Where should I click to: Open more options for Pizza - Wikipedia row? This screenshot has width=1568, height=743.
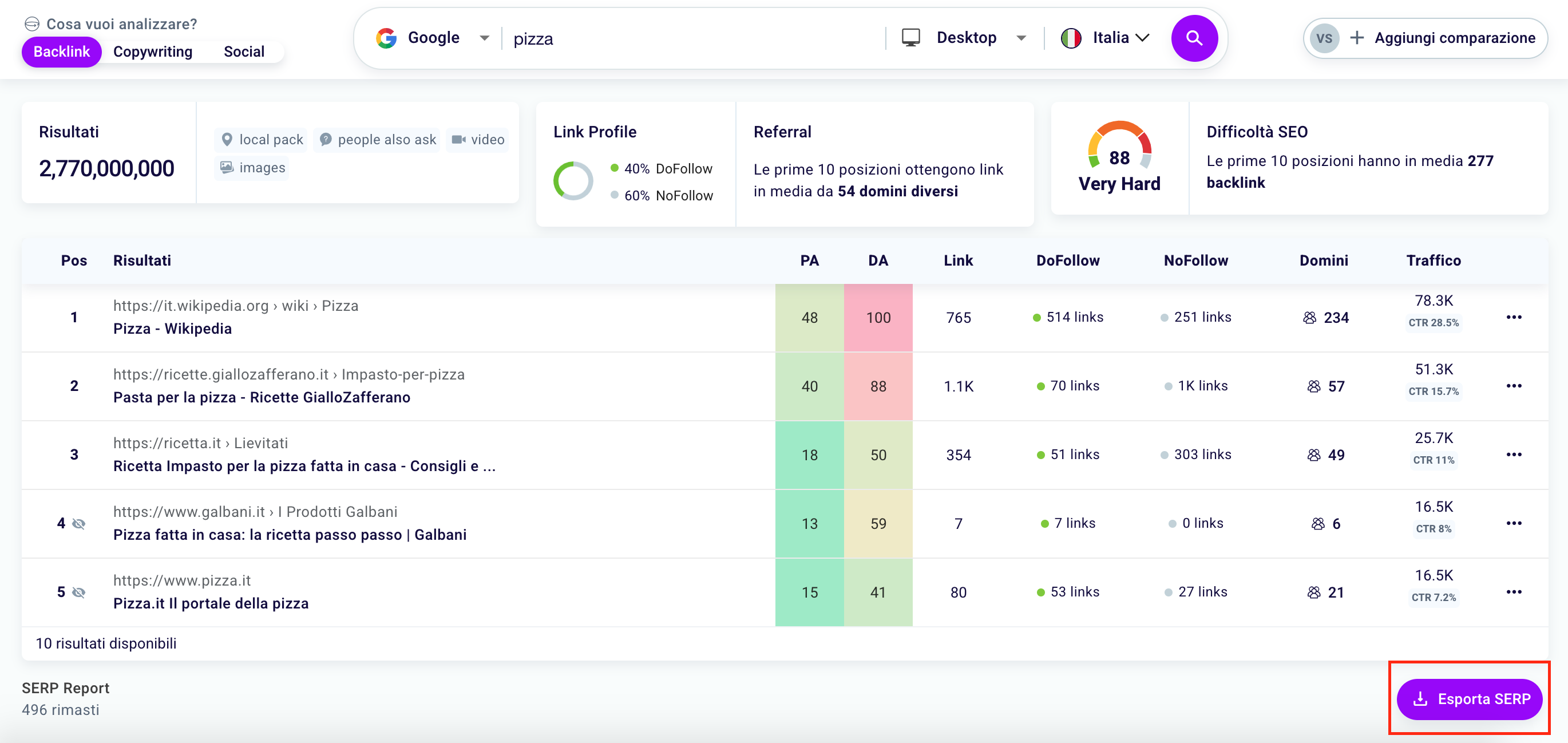pyautogui.click(x=1513, y=317)
